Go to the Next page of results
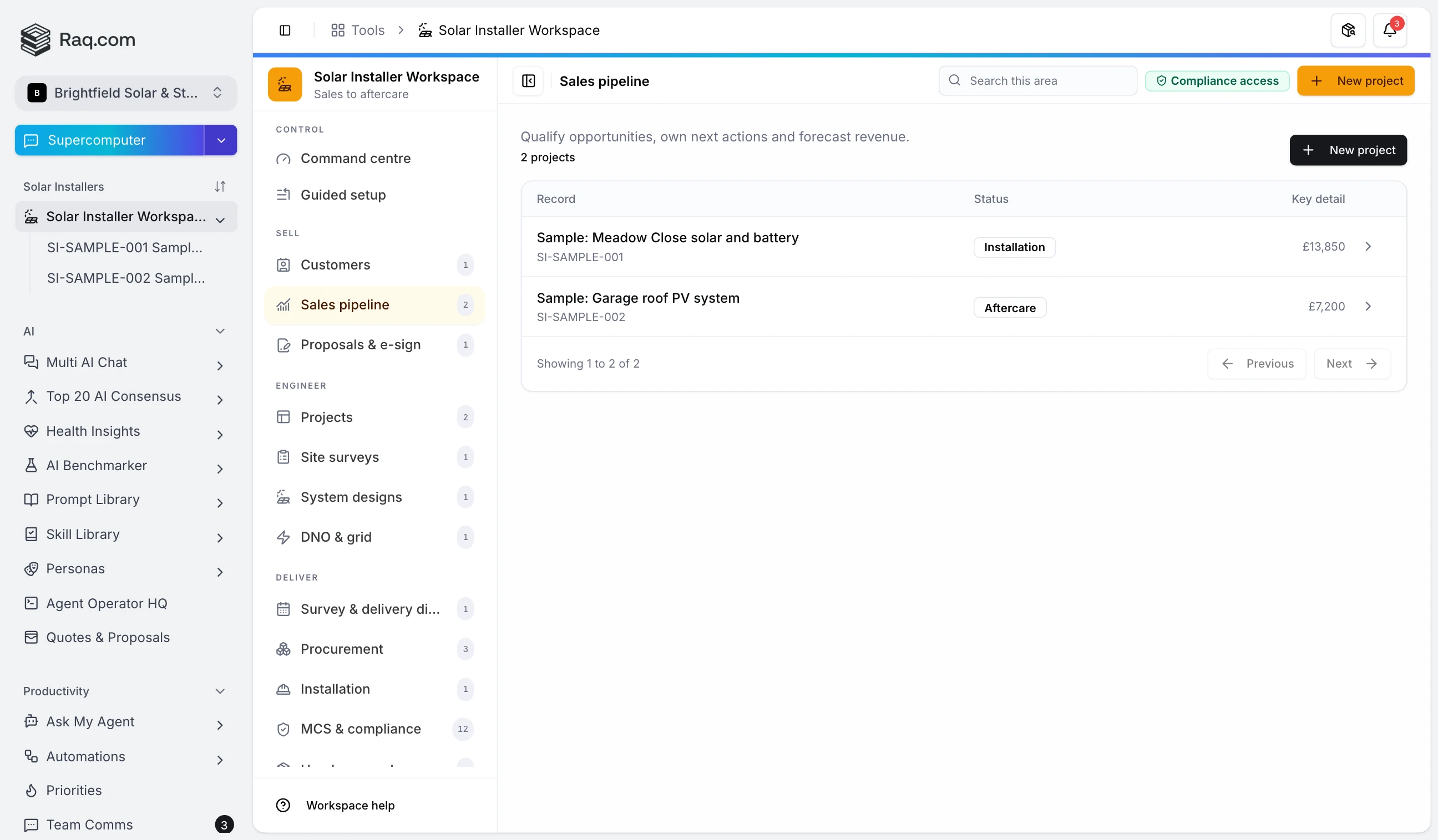Viewport: 1438px width, 840px height. (x=1352, y=364)
